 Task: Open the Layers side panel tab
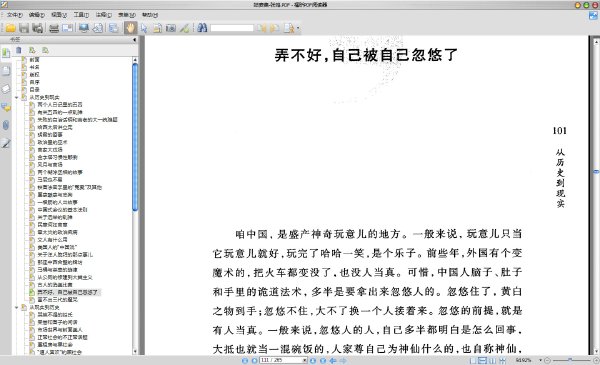pyautogui.click(x=6, y=89)
